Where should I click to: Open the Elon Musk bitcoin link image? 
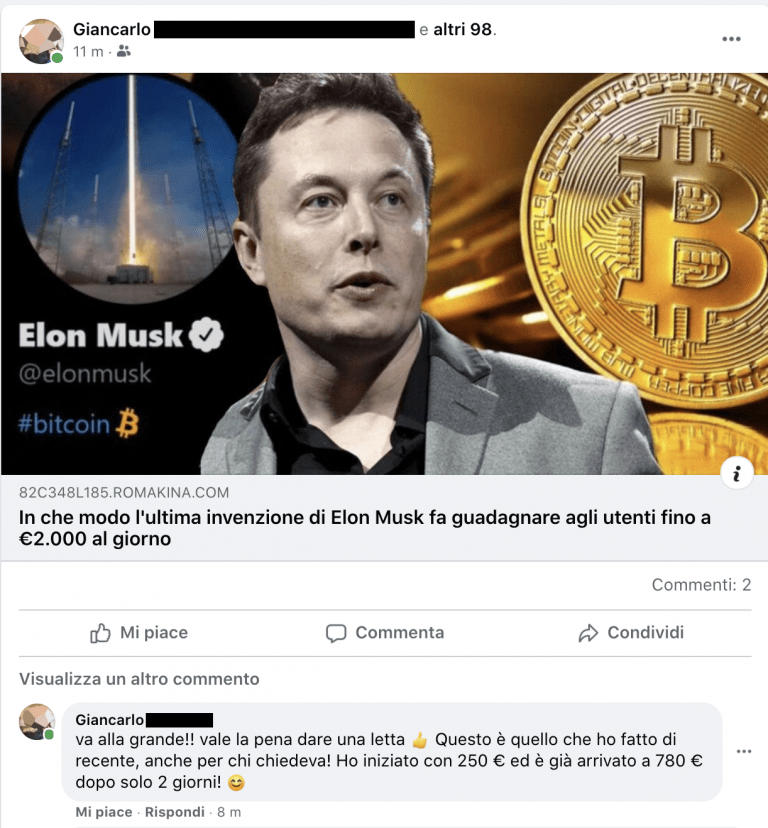click(x=384, y=274)
